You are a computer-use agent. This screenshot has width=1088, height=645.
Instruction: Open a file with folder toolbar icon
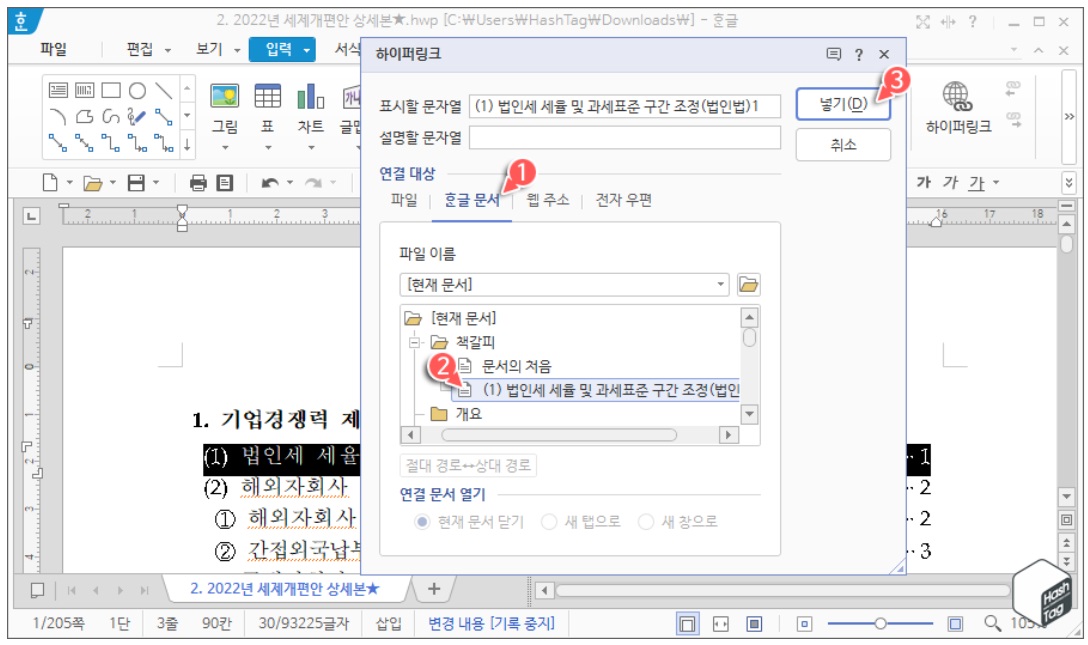(x=92, y=183)
